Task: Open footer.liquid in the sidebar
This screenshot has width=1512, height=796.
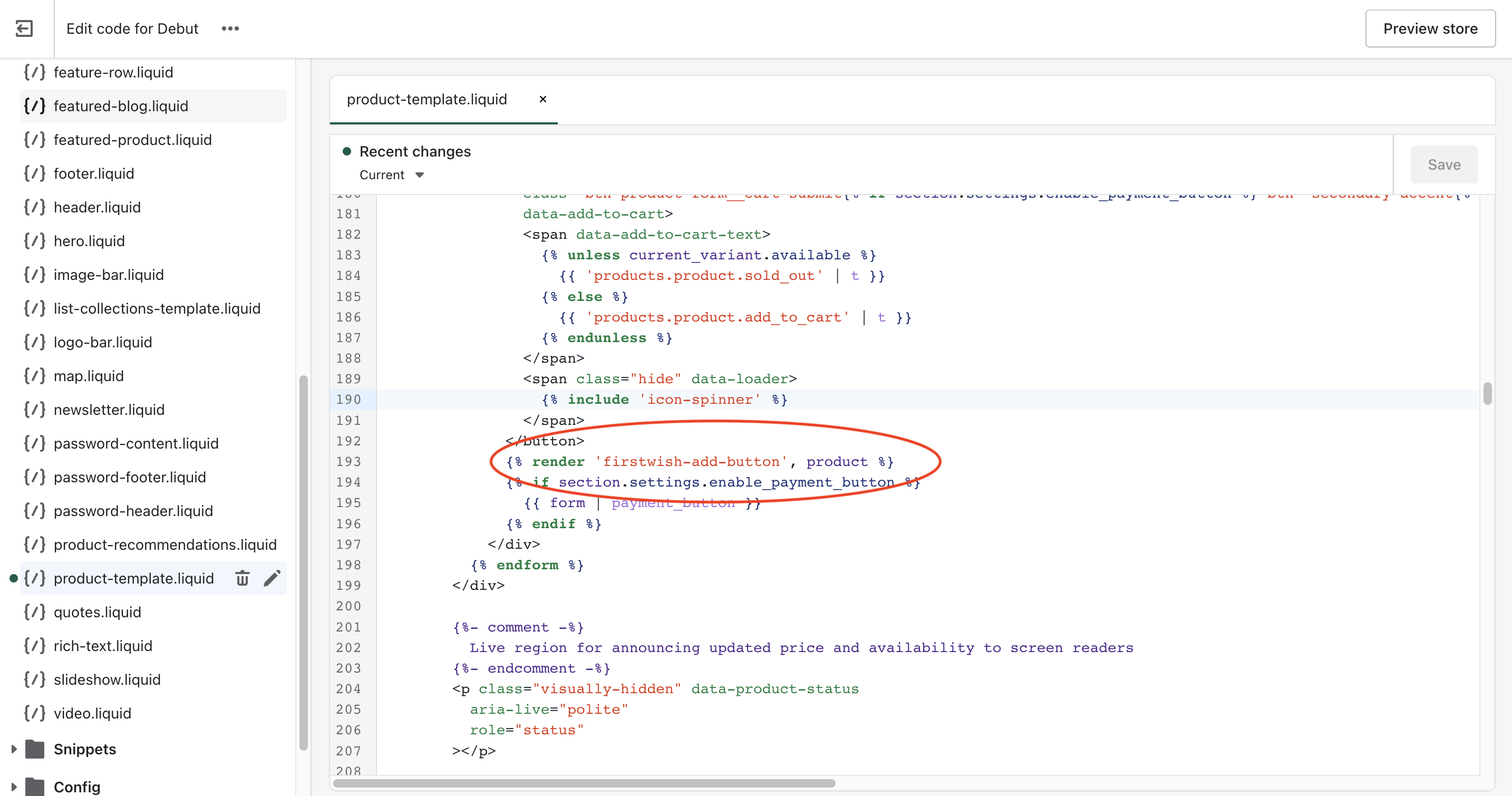Action: (94, 174)
